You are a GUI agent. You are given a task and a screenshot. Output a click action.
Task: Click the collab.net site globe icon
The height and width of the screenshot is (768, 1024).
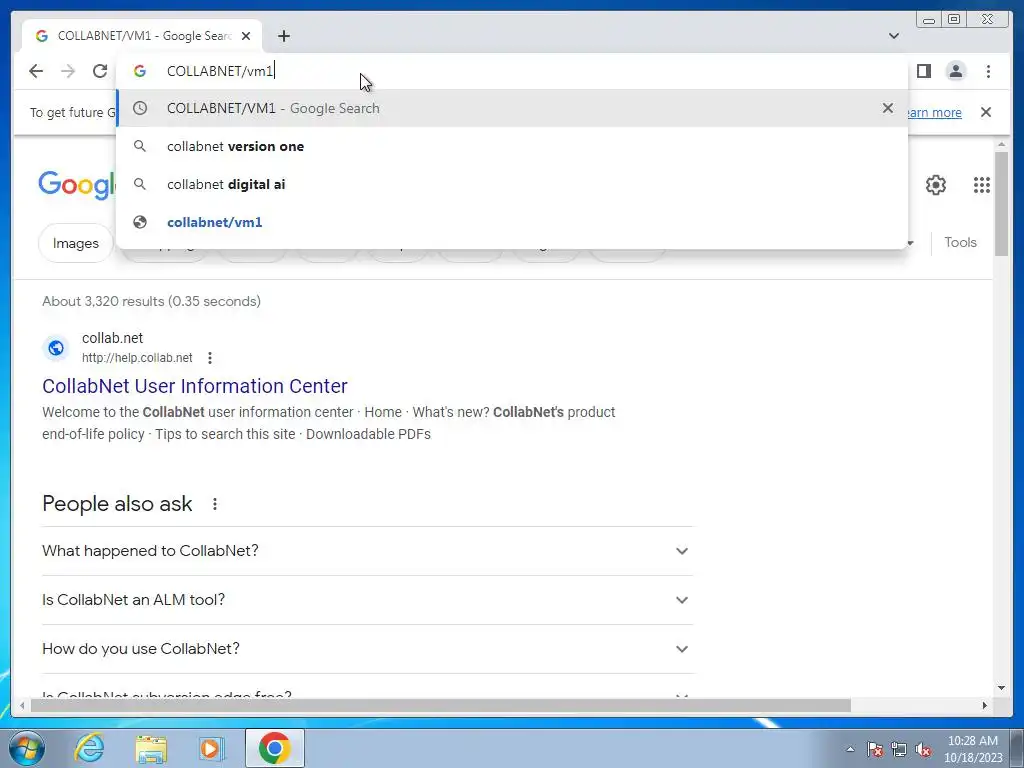pyautogui.click(x=56, y=348)
